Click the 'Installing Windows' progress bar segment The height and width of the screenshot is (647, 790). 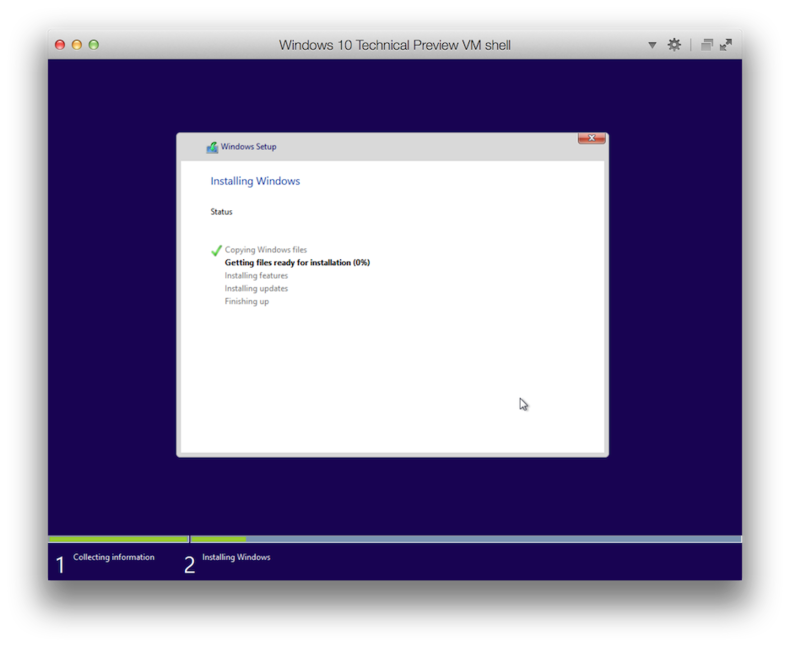coord(466,539)
